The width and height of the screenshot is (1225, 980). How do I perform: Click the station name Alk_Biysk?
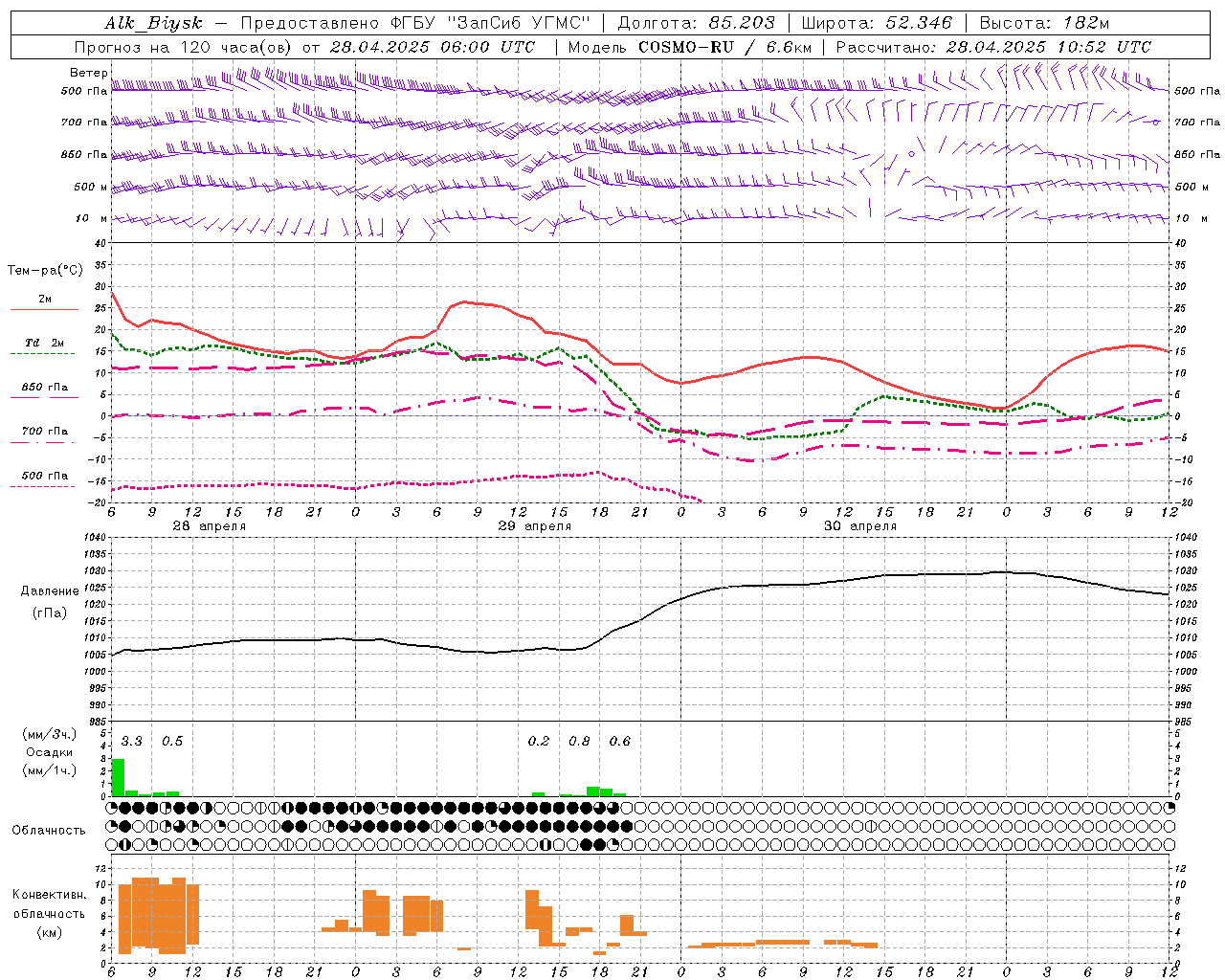click(153, 23)
